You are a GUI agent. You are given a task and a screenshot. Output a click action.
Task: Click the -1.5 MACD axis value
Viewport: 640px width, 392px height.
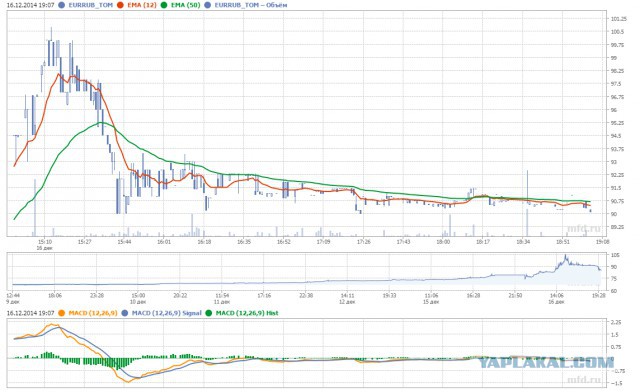tap(617, 383)
